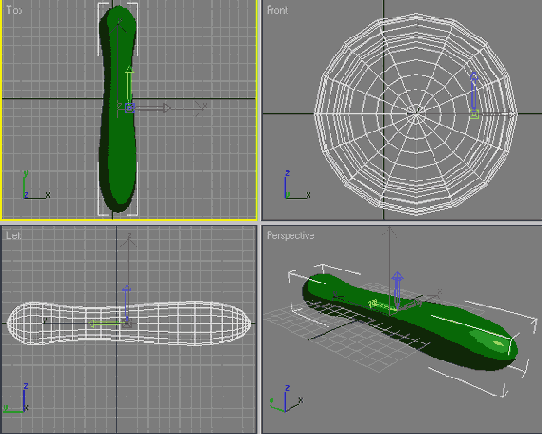Click blue Z-axis arrow in Perspective viewport

(397, 290)
